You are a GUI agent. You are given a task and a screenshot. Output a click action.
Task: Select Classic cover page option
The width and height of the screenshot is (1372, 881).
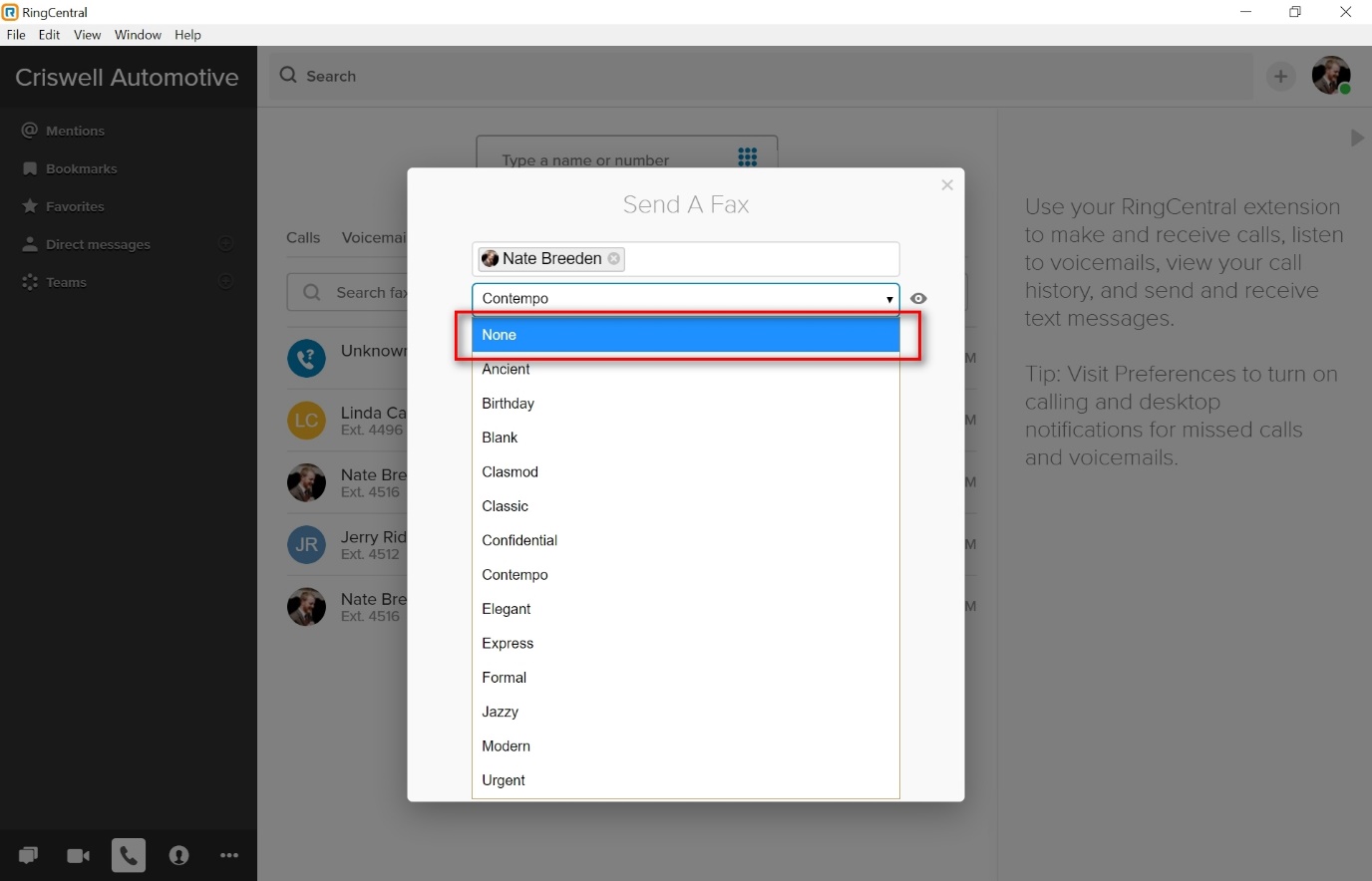coord(686,506)
